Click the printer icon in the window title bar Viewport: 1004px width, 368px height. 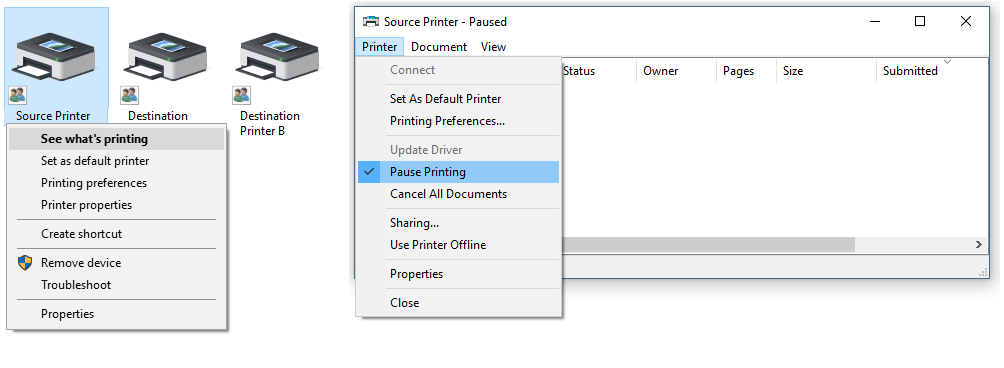click(x=371, y=22)
